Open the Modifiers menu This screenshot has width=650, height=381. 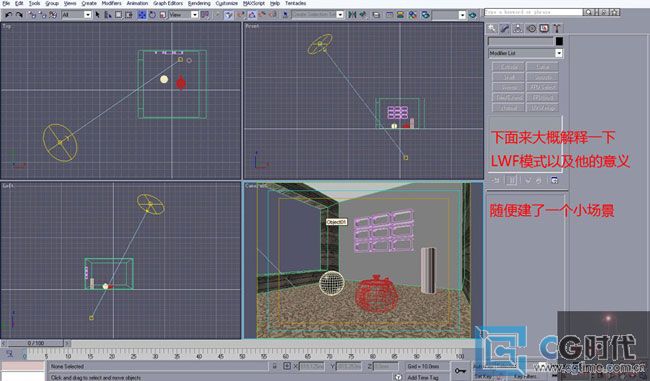[x=112, y=3]
